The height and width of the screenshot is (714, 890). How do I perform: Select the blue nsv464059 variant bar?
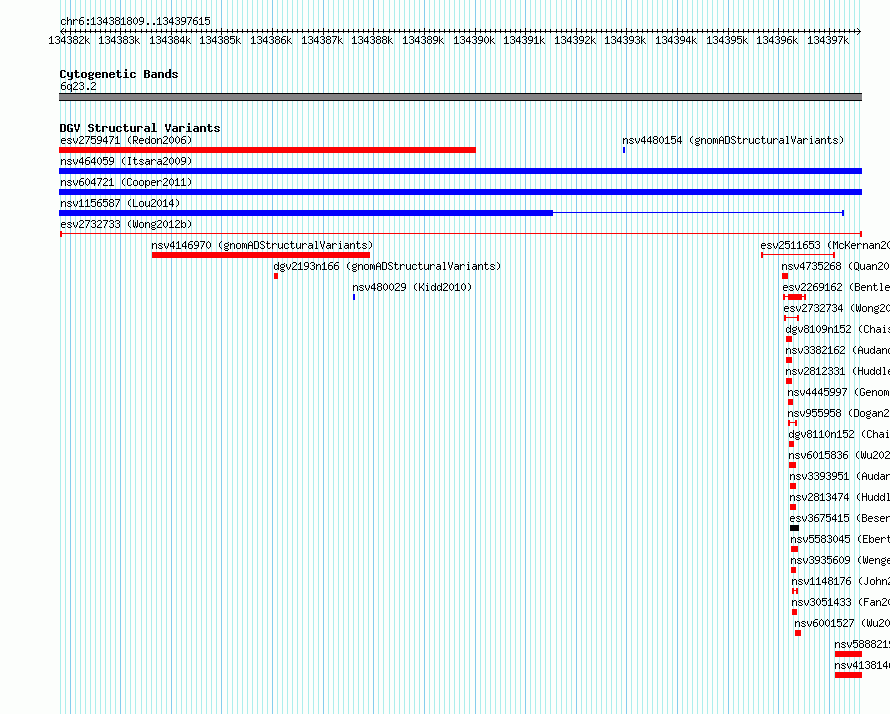point(460,171)
